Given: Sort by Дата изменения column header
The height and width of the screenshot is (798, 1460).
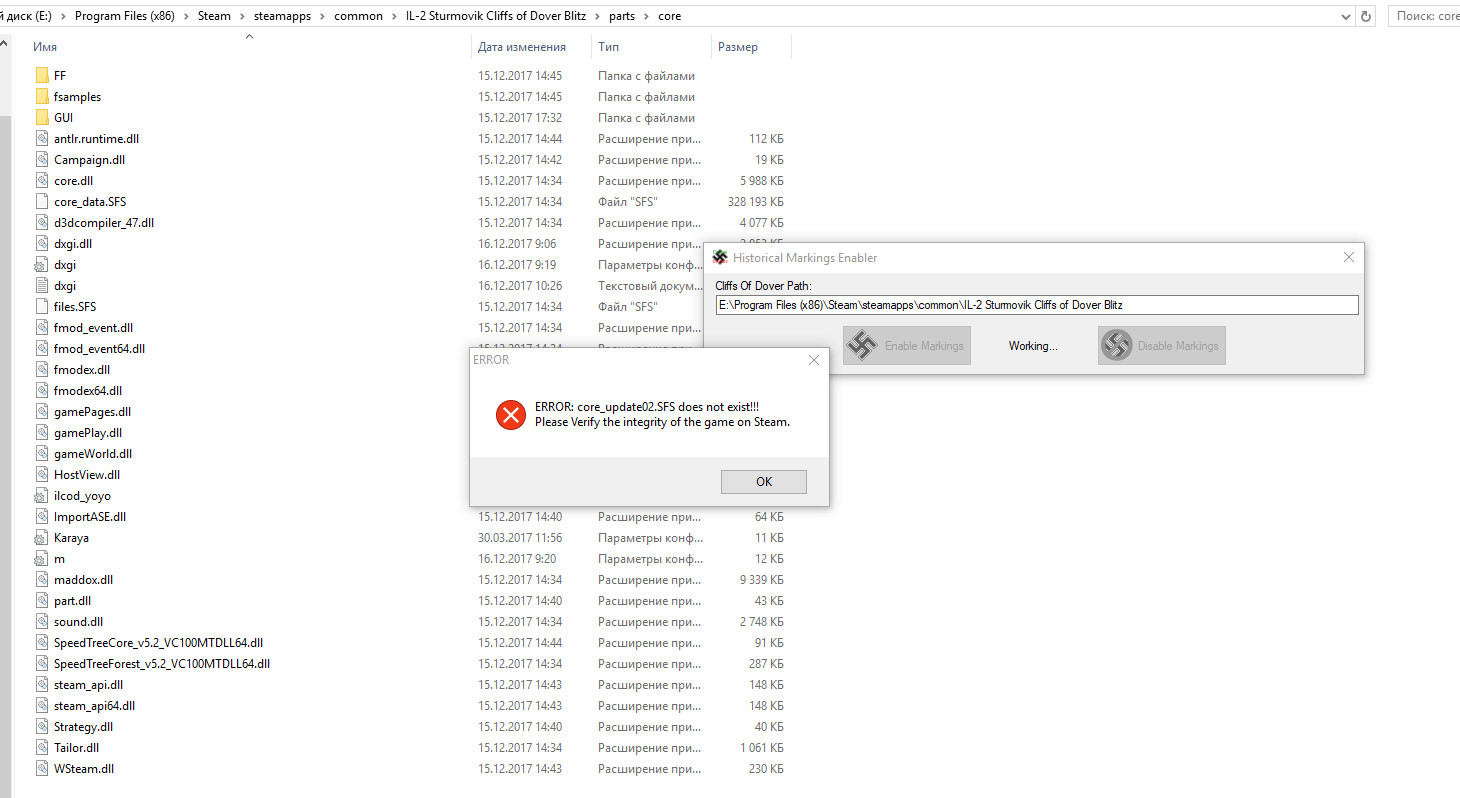Looking at the screenshot, I should 522,47.
